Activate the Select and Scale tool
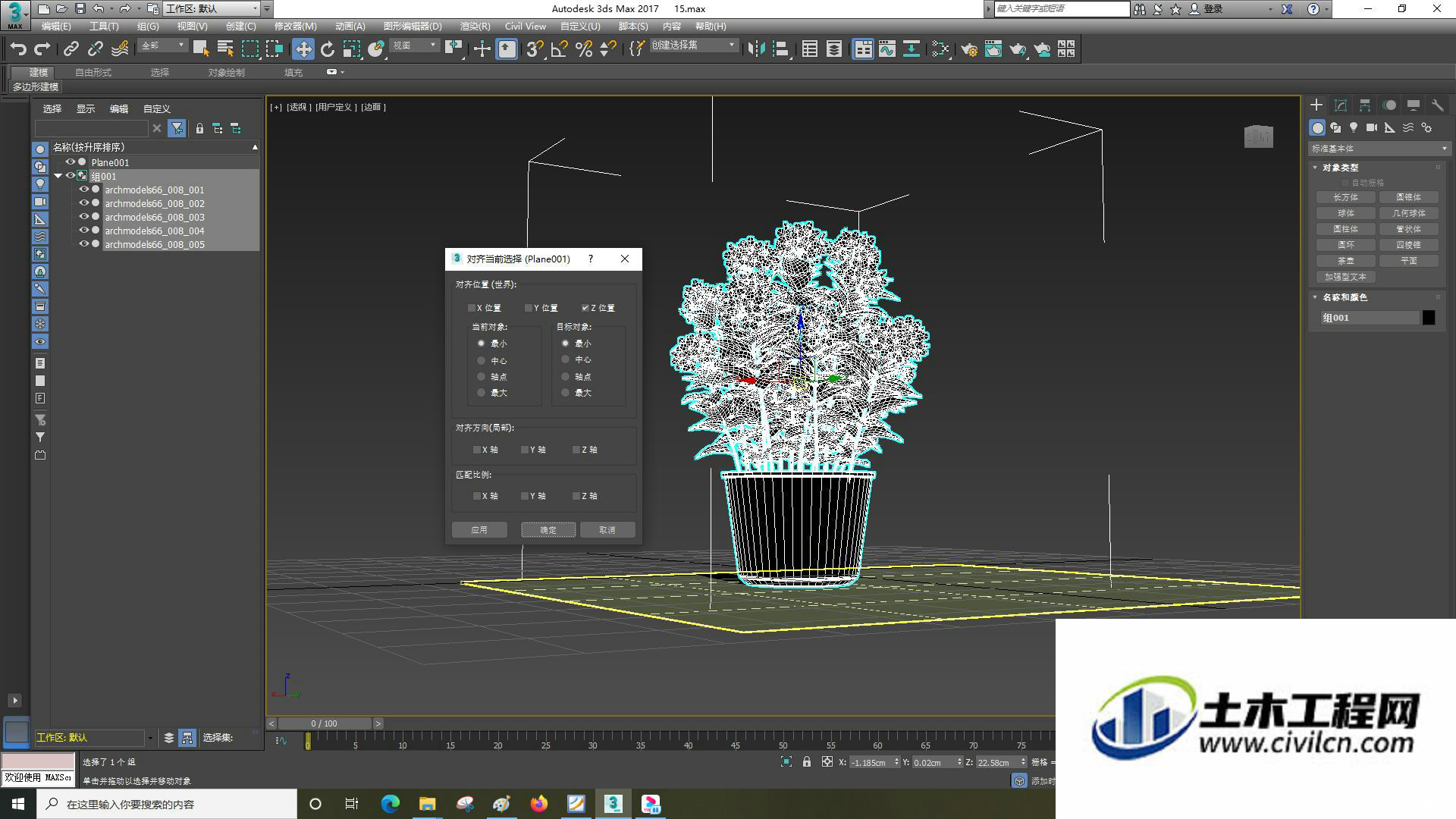1456x819 pixels. tap(351, 49)
